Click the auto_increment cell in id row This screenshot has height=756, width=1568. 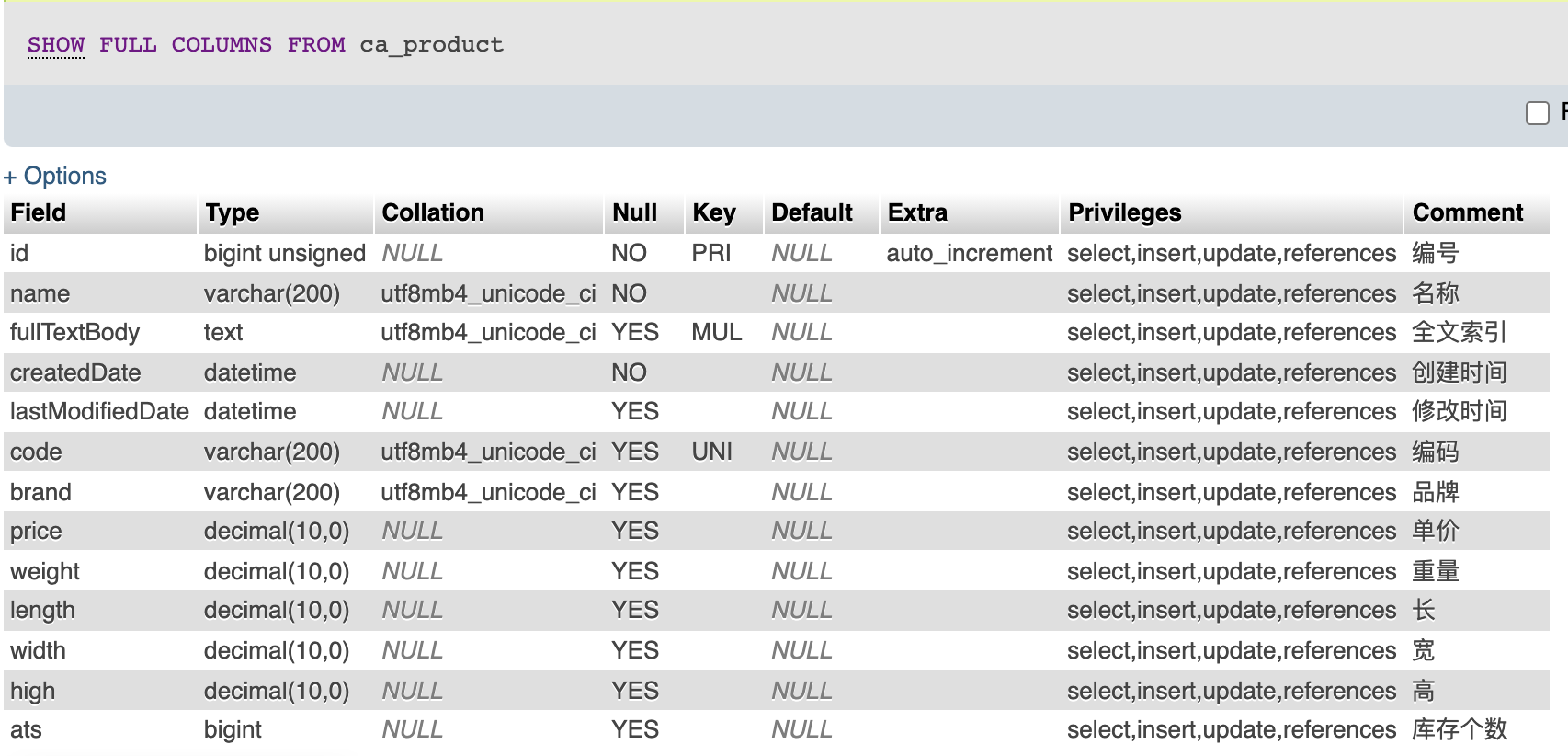[969, 253]
